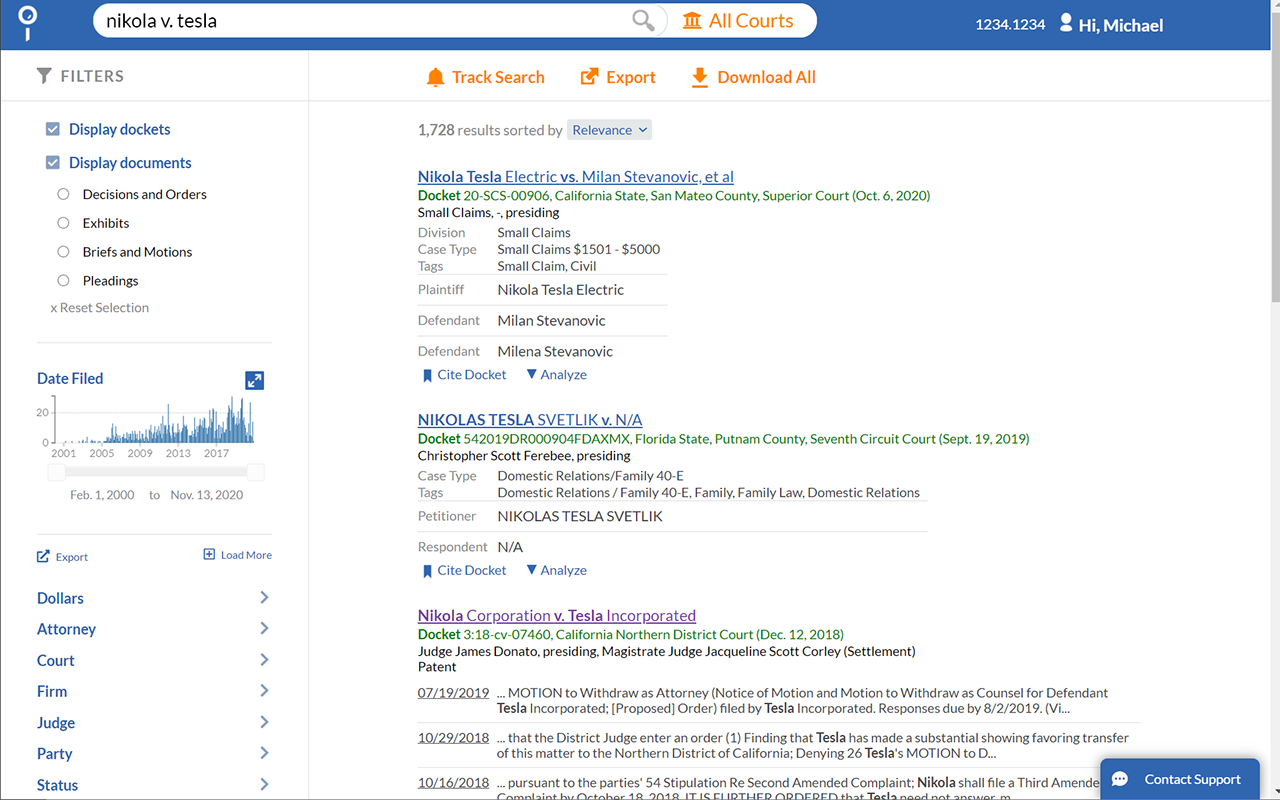Open Nikola Corporation v. Tesla Incorporated docket

(x=556, y=615)
